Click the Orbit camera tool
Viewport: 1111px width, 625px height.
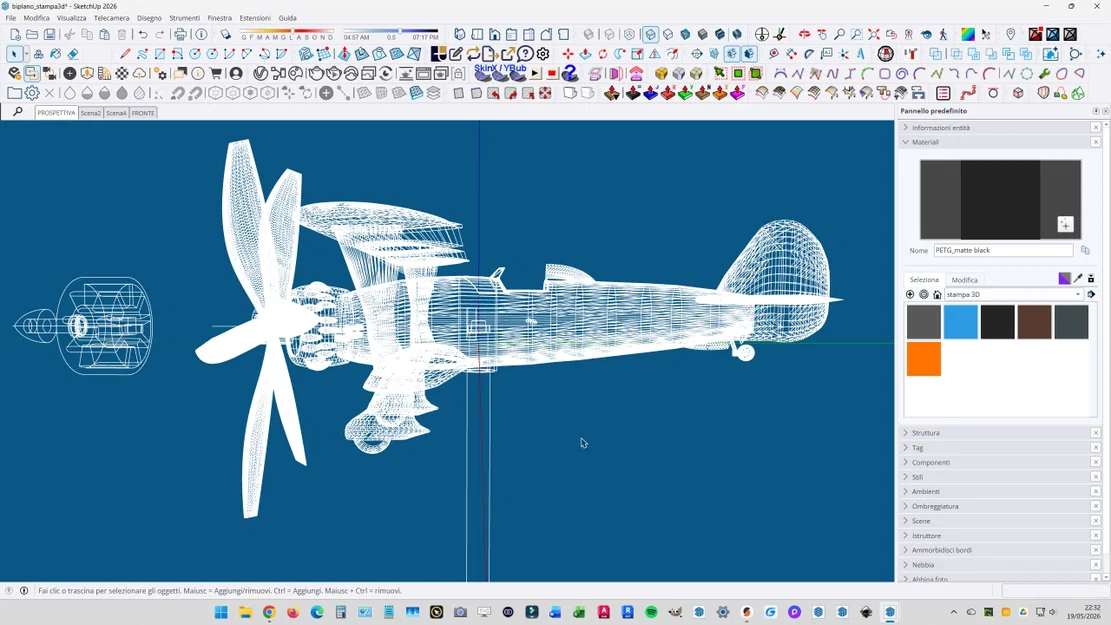point(804,34)
